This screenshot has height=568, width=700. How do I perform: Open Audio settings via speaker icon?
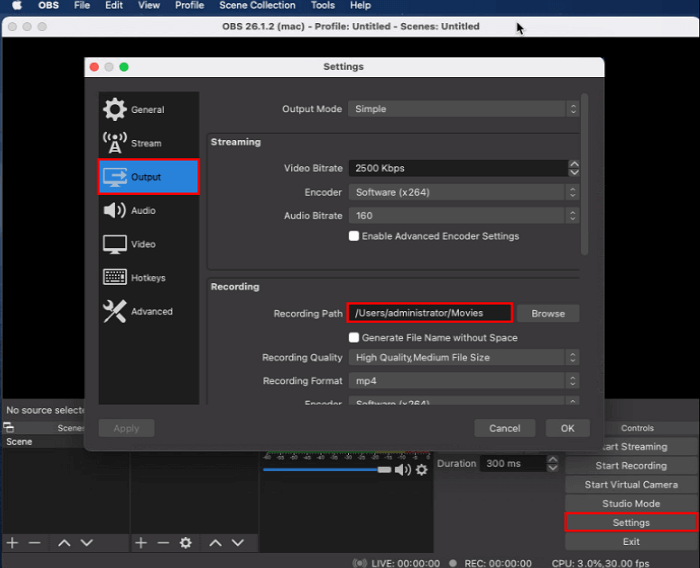coord(115,211)
